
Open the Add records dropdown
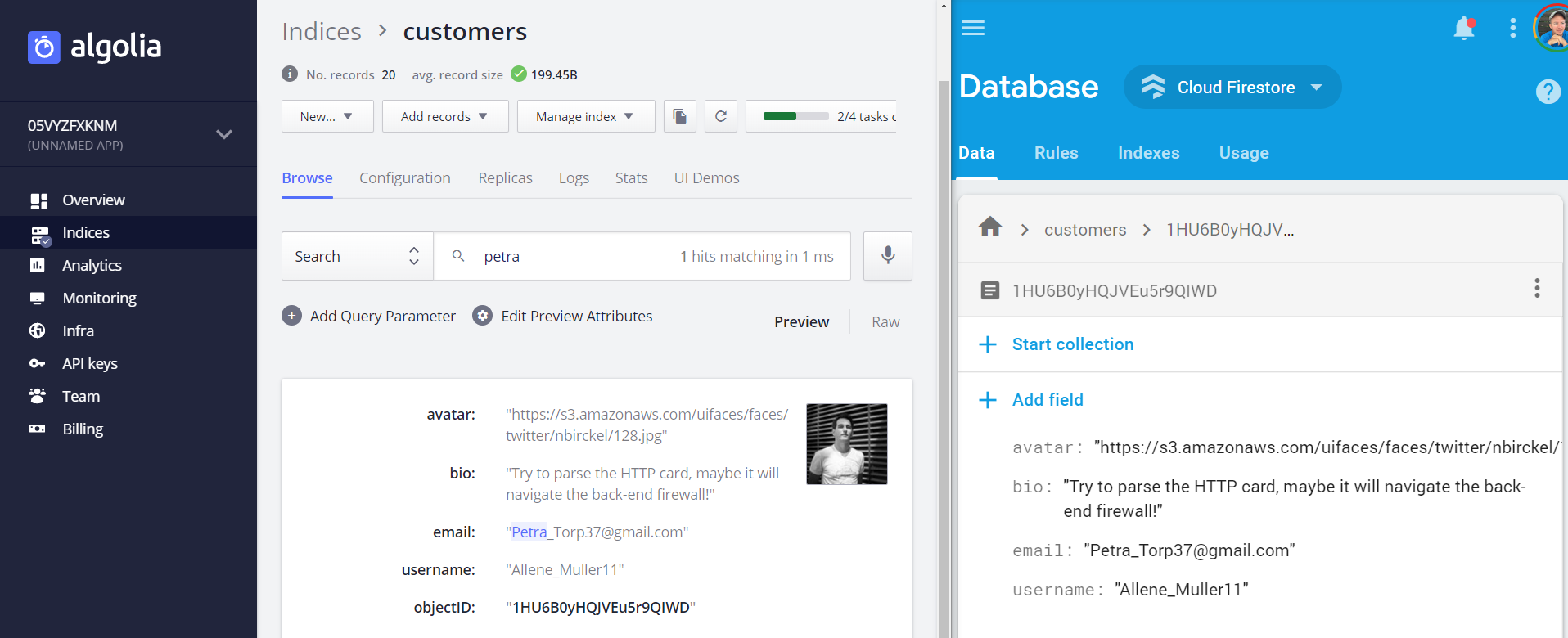point(444,116)
